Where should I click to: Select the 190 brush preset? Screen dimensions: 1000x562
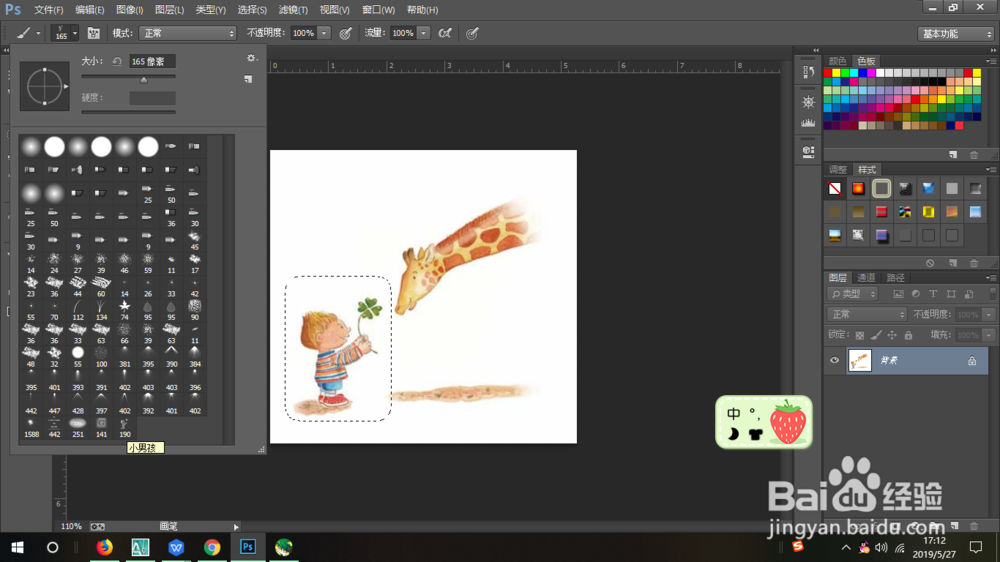click(124, 427)
